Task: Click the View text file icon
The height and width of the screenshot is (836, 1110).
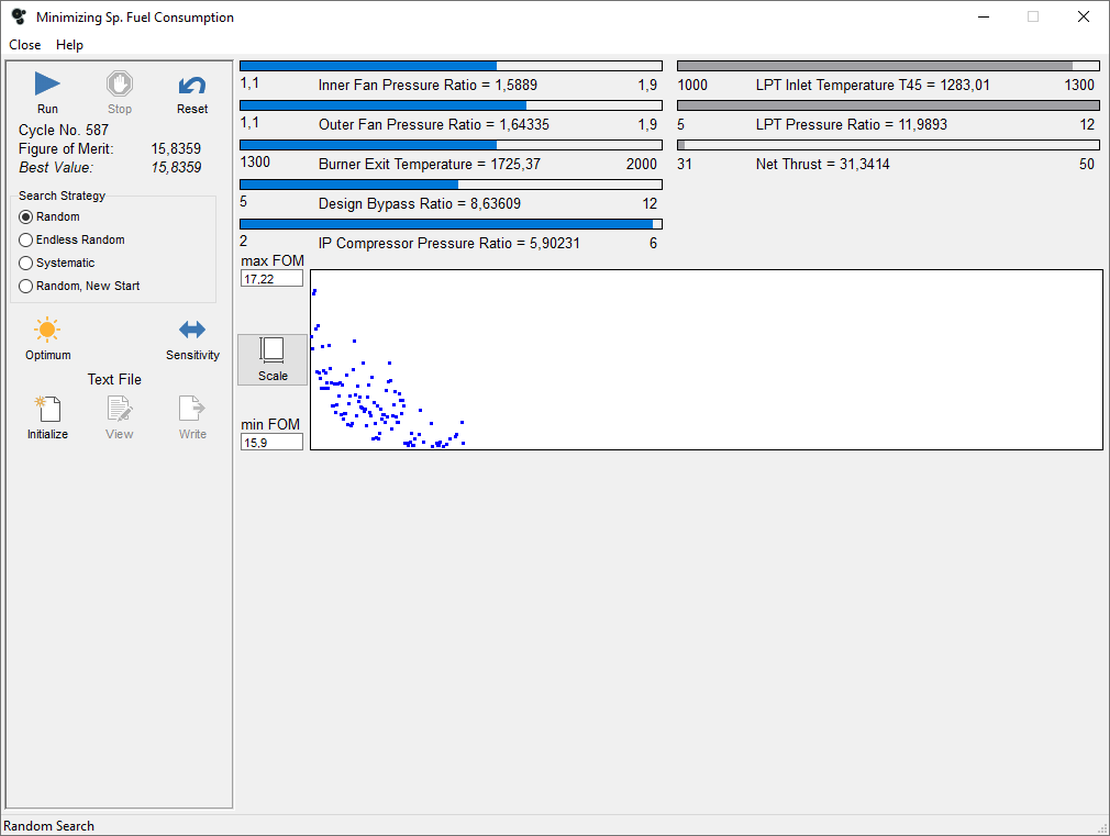Action: 119,409
